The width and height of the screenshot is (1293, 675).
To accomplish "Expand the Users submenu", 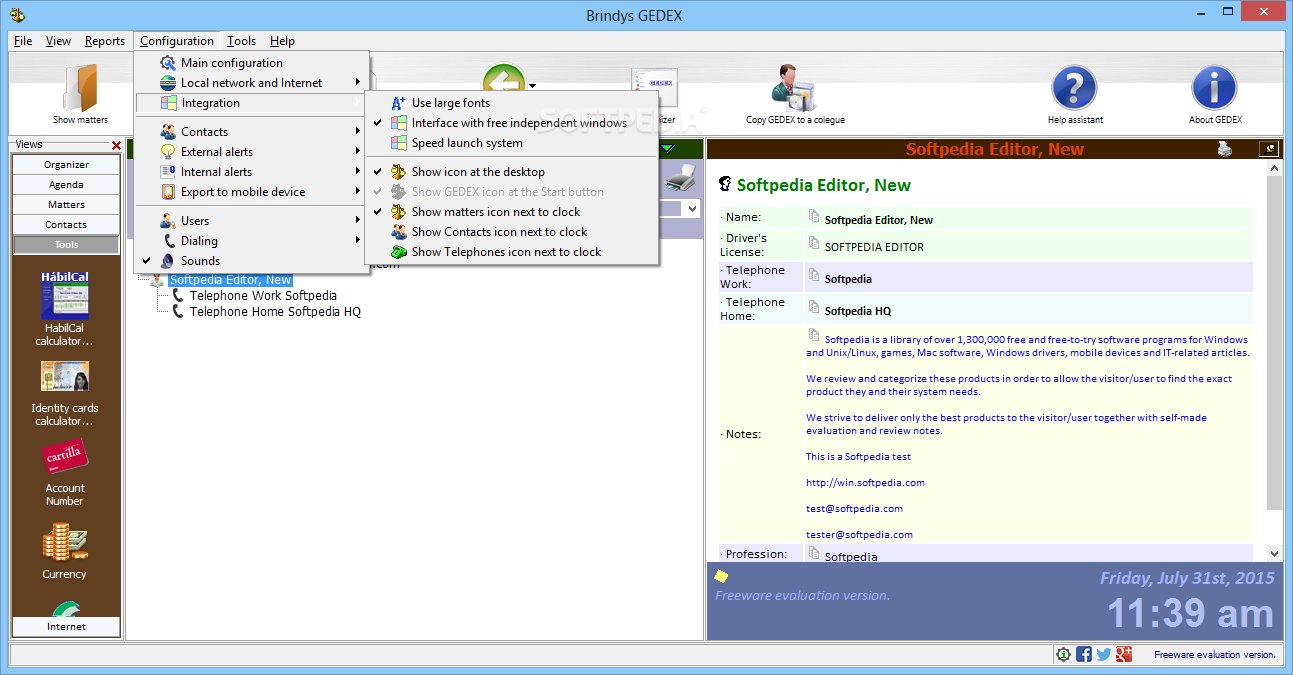I will pyautogui.click(x=251, y=221).
